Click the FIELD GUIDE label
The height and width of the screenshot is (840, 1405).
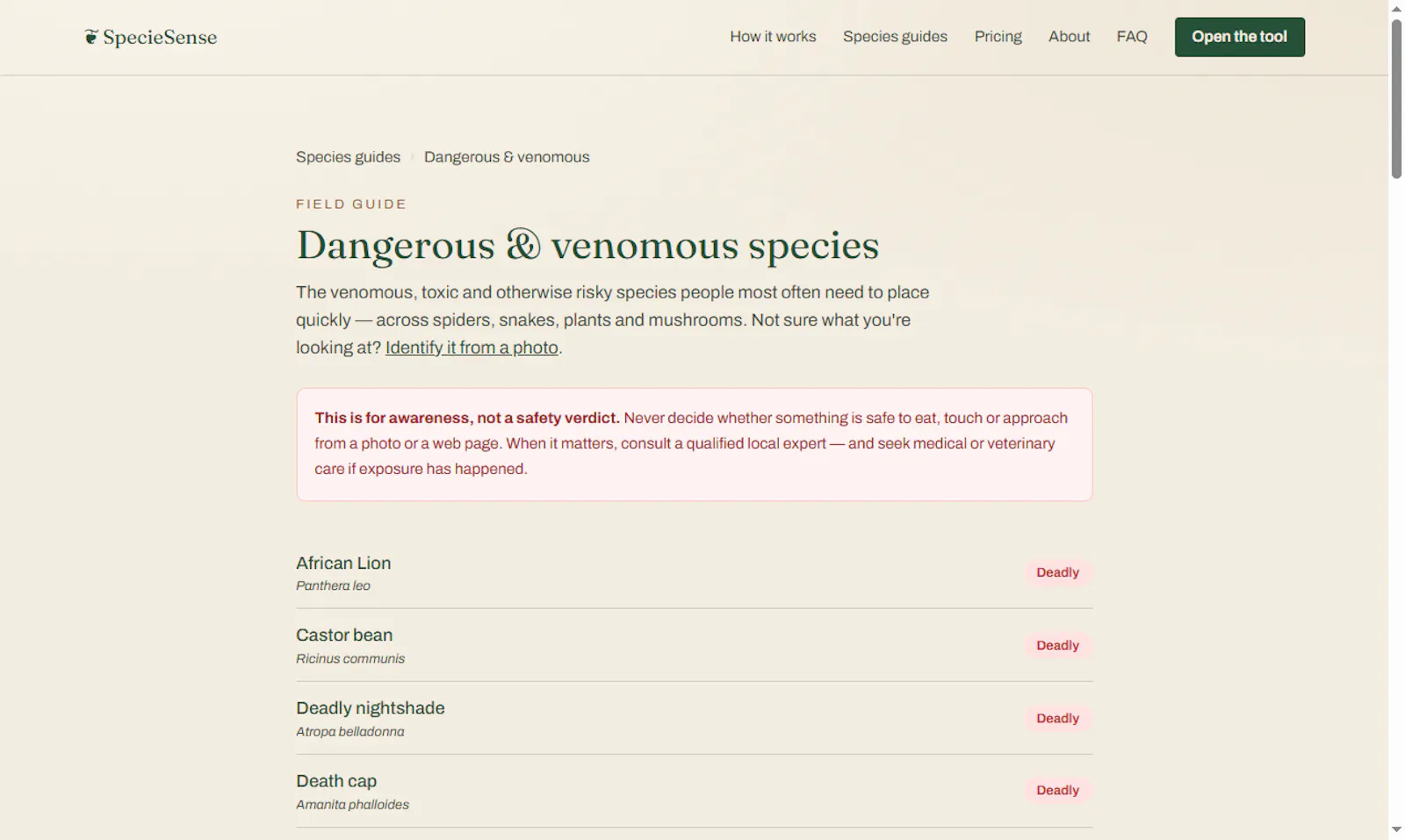coord(351,205)
